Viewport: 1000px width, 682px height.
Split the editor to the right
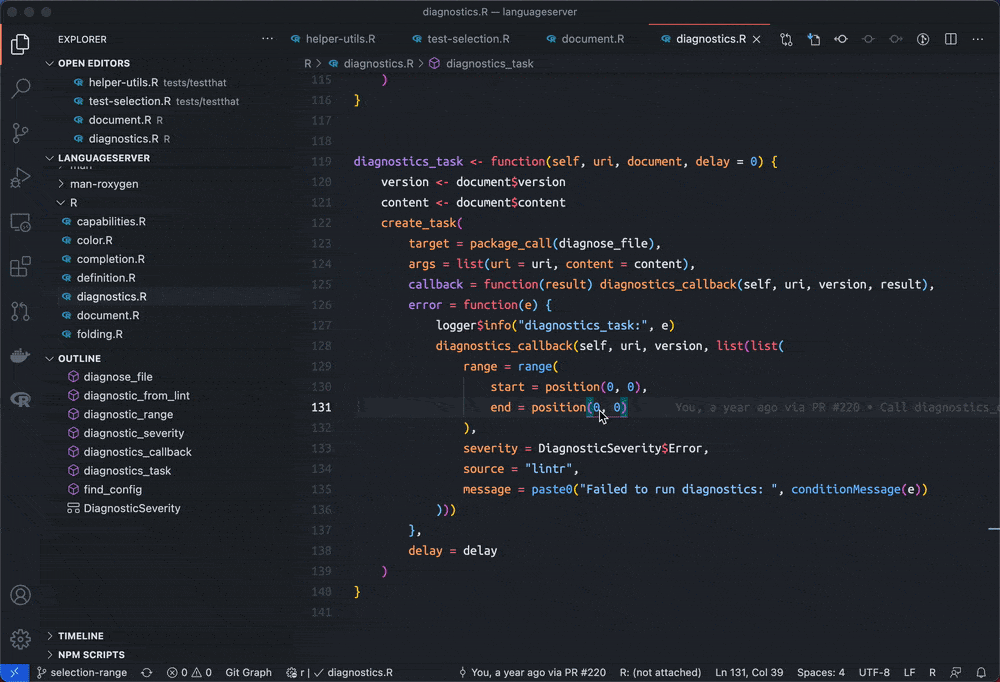point(951,39)
